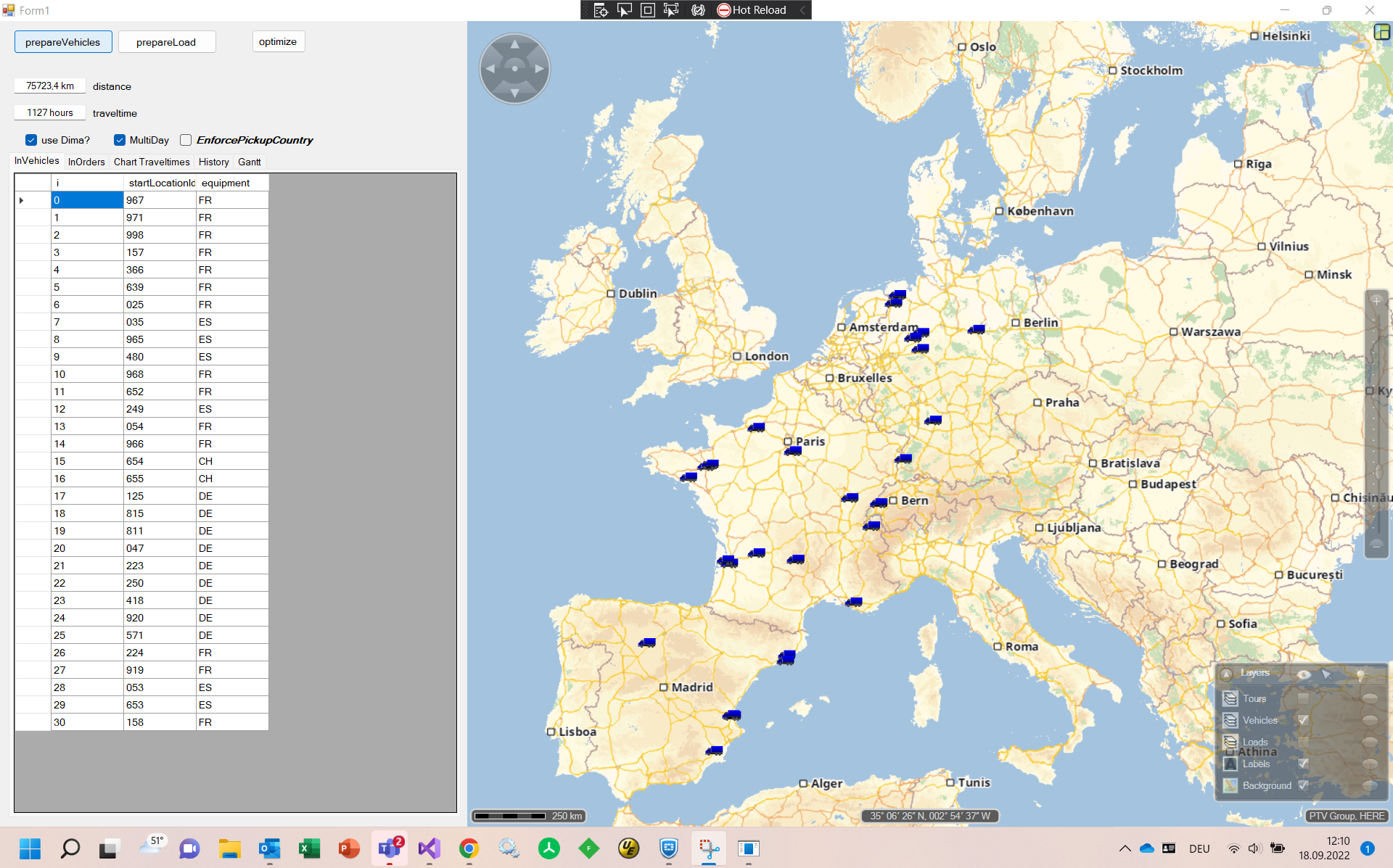The height and width of the screenshot is (868, 1393).
Task: Collapse the debug toolbar with the chevron
Action: [x=802, y=10]
